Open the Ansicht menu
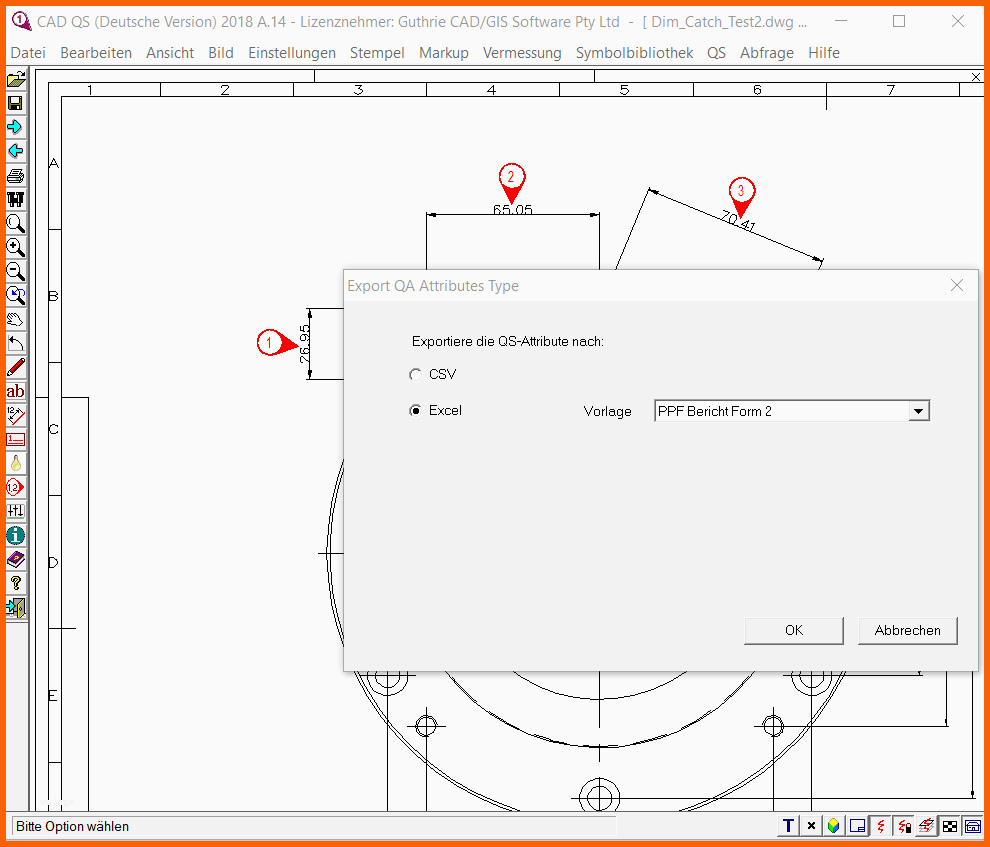 point(170,53)
